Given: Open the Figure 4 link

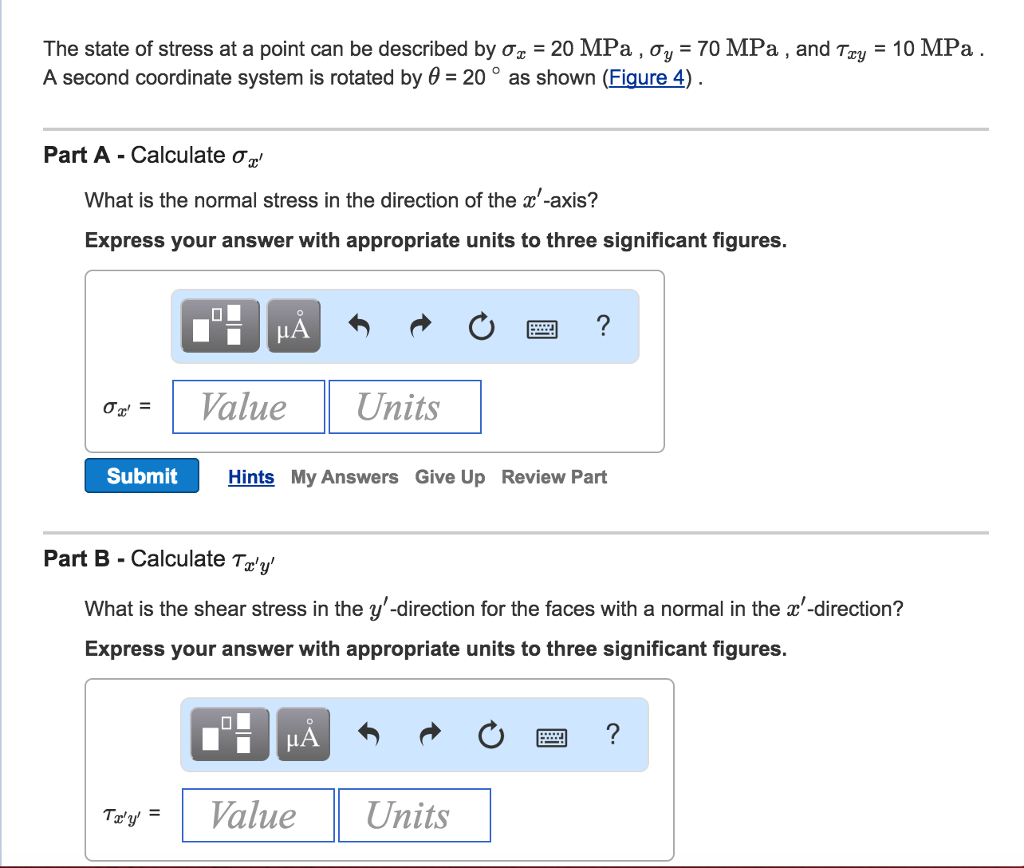Looking at the screenshot, I should (646, 78).
